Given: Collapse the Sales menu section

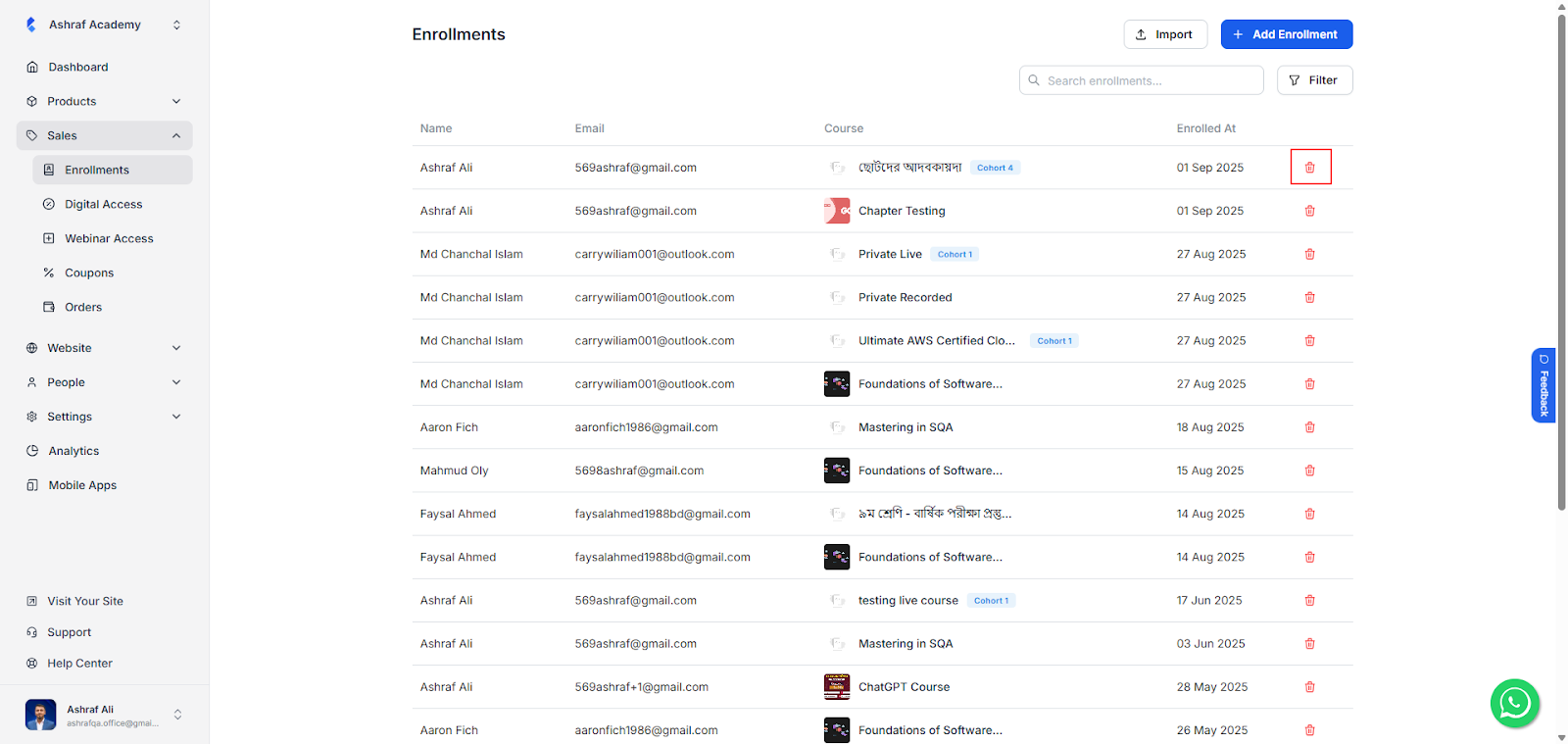Looking at the screenshot, I should [x=176, y=135].
